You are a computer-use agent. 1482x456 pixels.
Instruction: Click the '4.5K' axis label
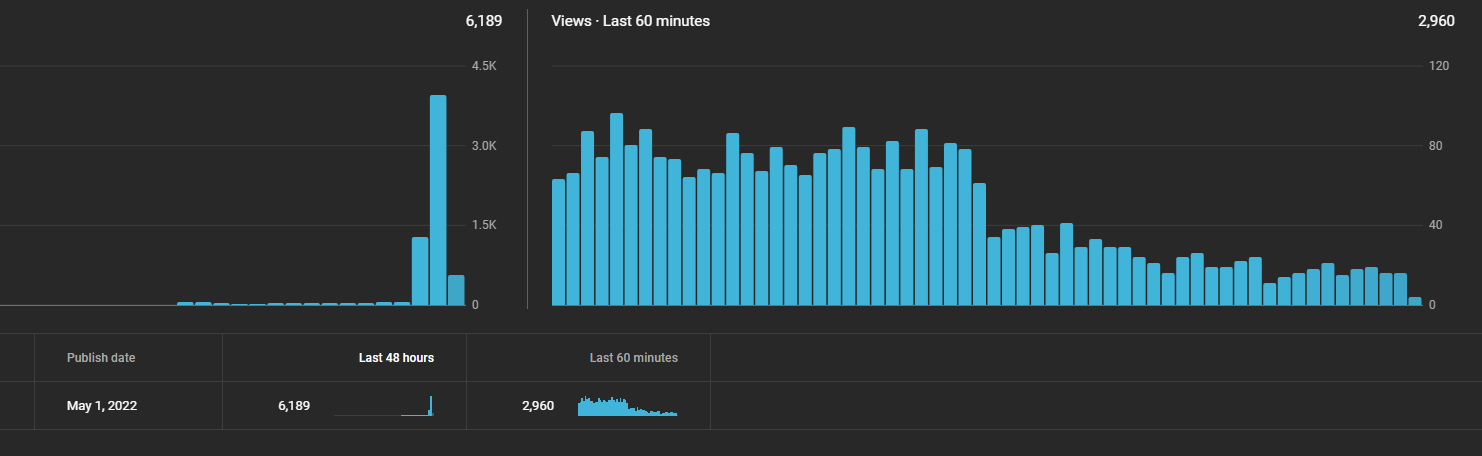point(484,66)
